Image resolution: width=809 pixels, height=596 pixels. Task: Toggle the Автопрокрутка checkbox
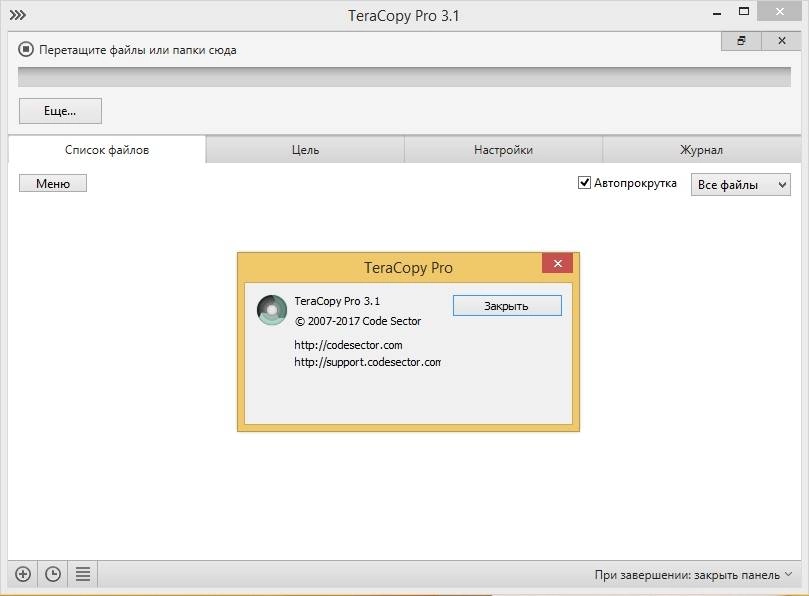(584, 183)
